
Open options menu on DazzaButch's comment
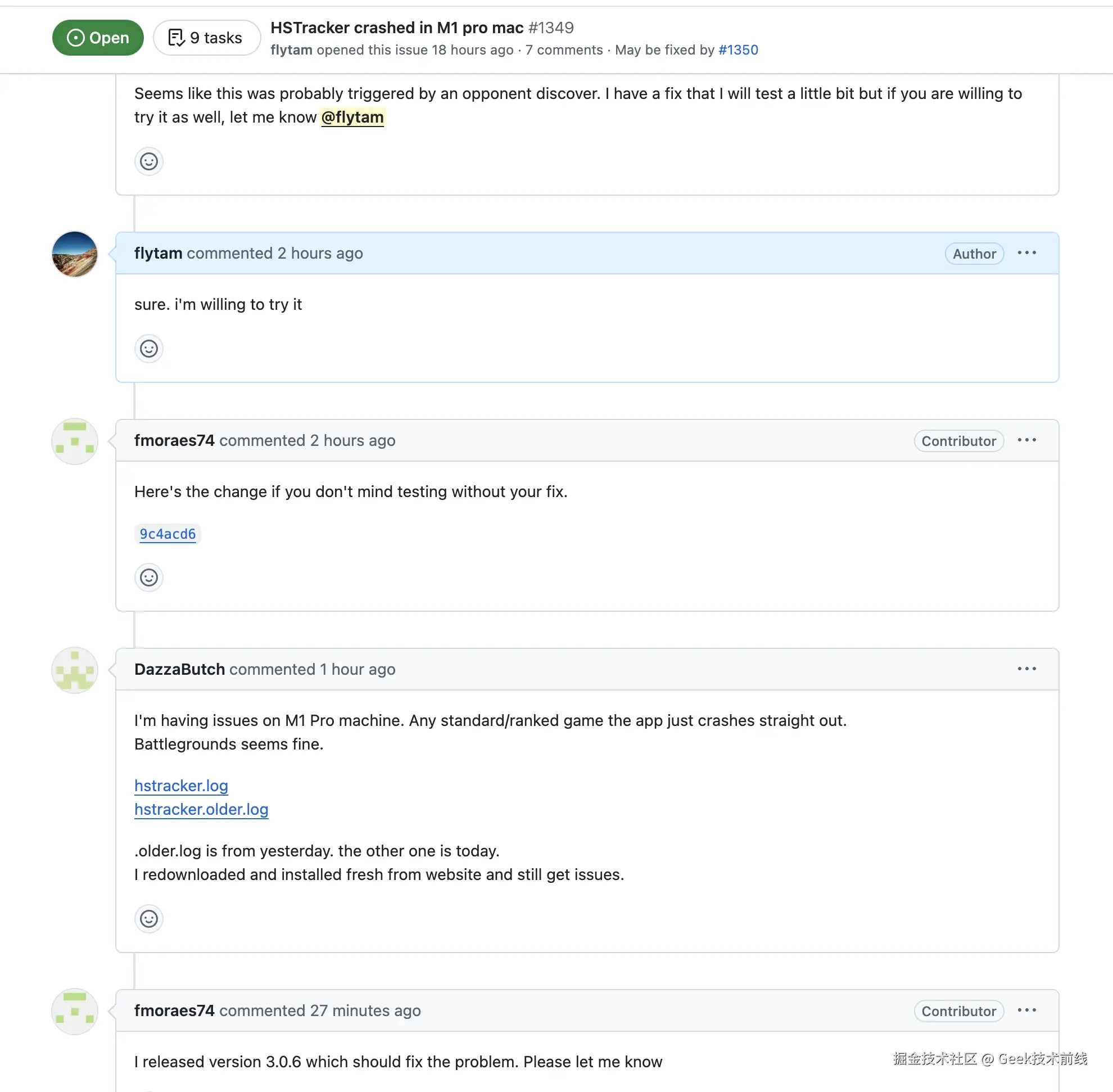tap(1026, 669)
